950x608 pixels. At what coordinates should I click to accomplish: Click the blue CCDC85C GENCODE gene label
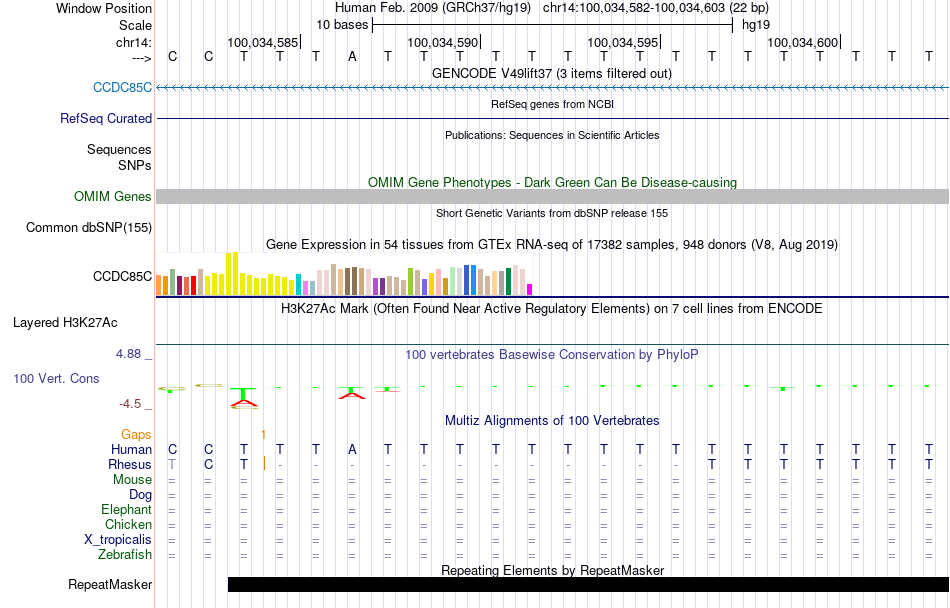122,87
